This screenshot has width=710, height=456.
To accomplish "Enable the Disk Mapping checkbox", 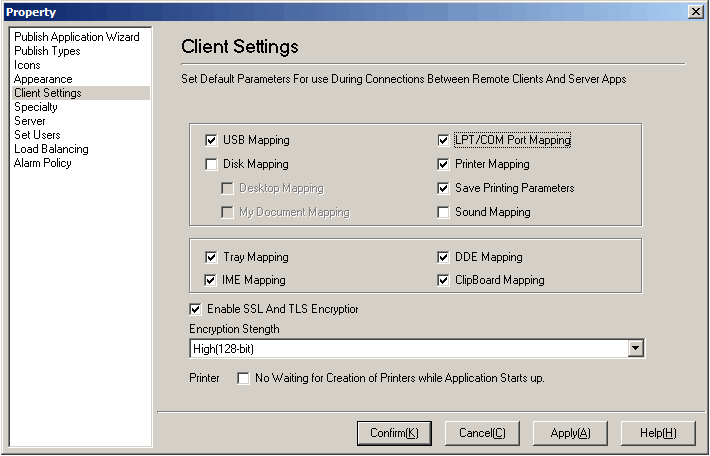I will point(211,164).
